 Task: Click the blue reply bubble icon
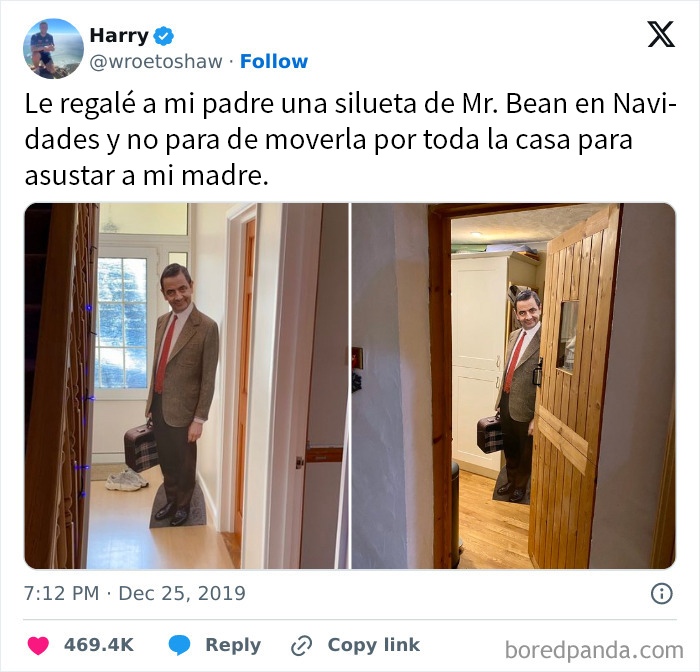pyautogui.click(x=179, y=645)
